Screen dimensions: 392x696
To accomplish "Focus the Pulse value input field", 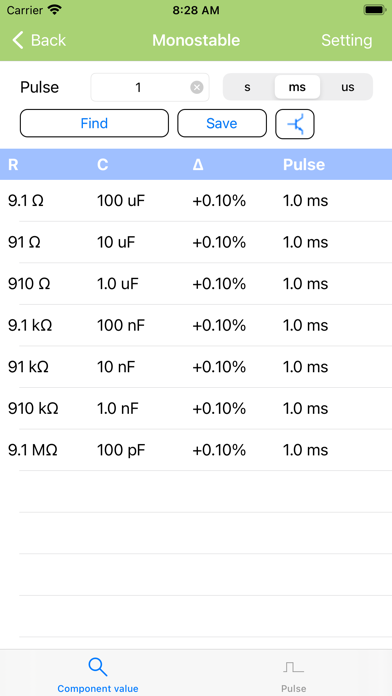I will [x=150, y=87].
